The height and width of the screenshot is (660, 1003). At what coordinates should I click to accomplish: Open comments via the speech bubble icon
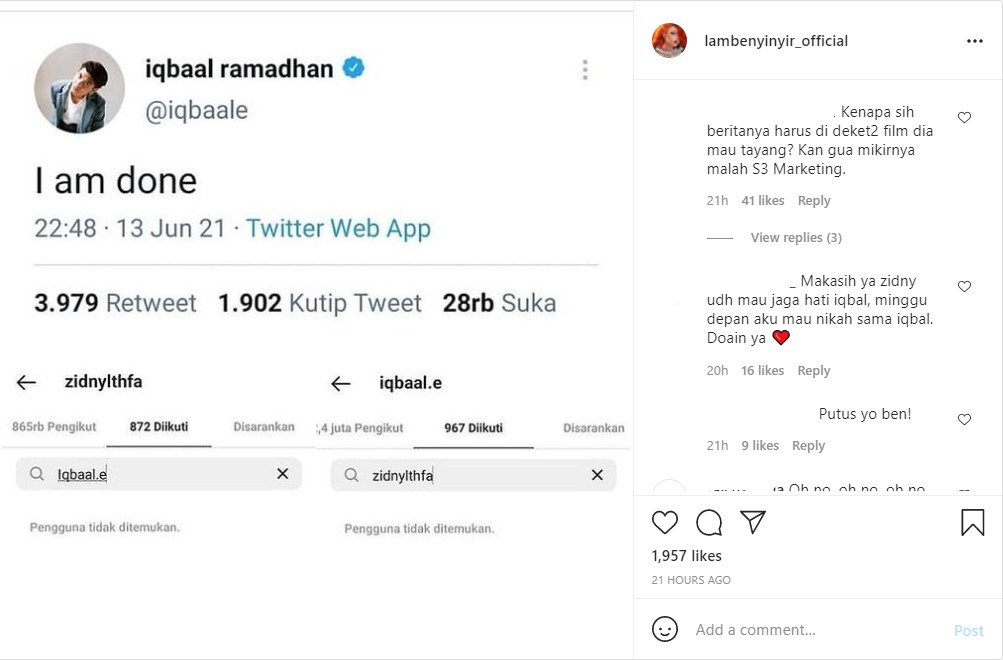(709, 522)
